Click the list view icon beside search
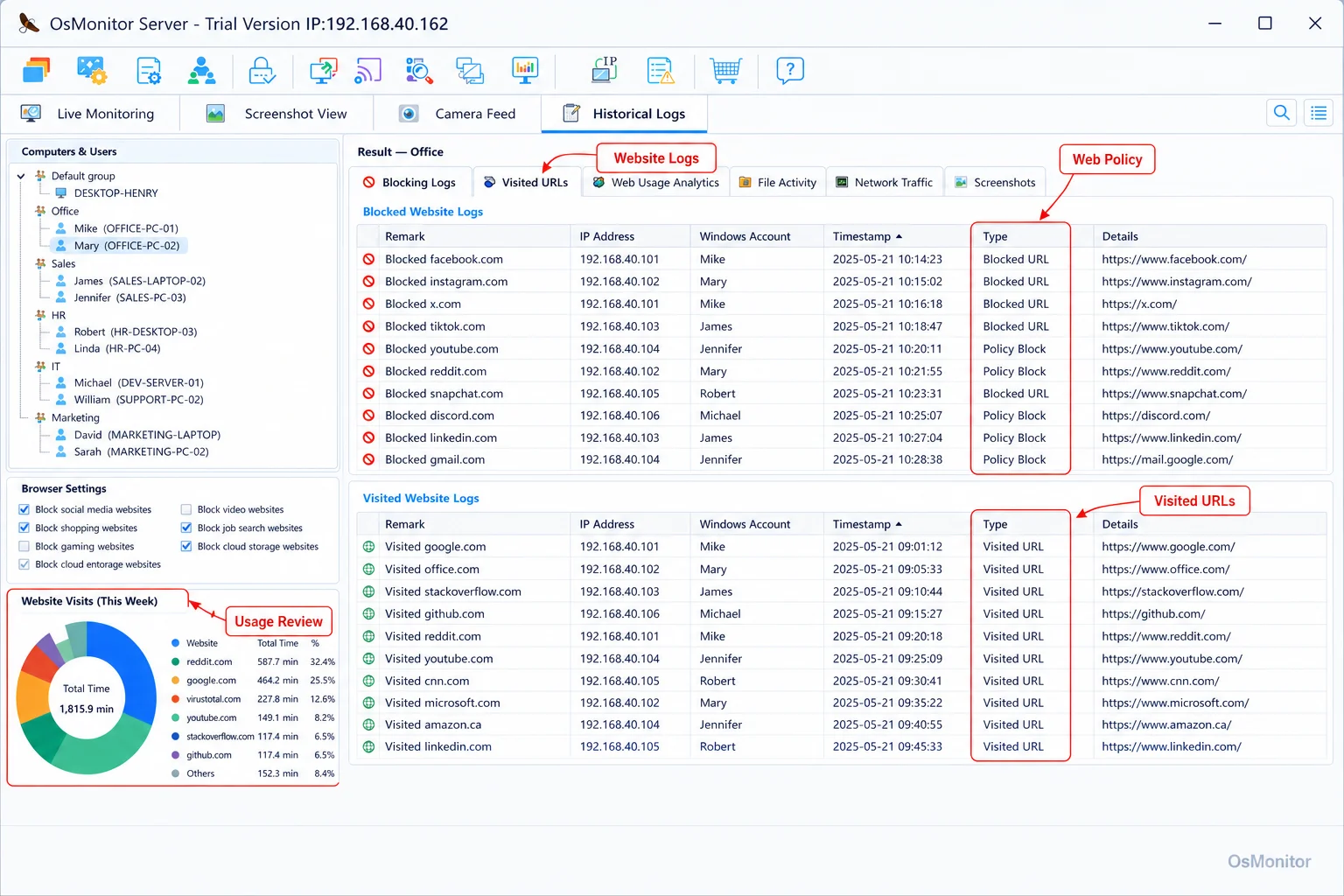The height and width of the screenshot is (896, 1344). [x=1319, y=113]
